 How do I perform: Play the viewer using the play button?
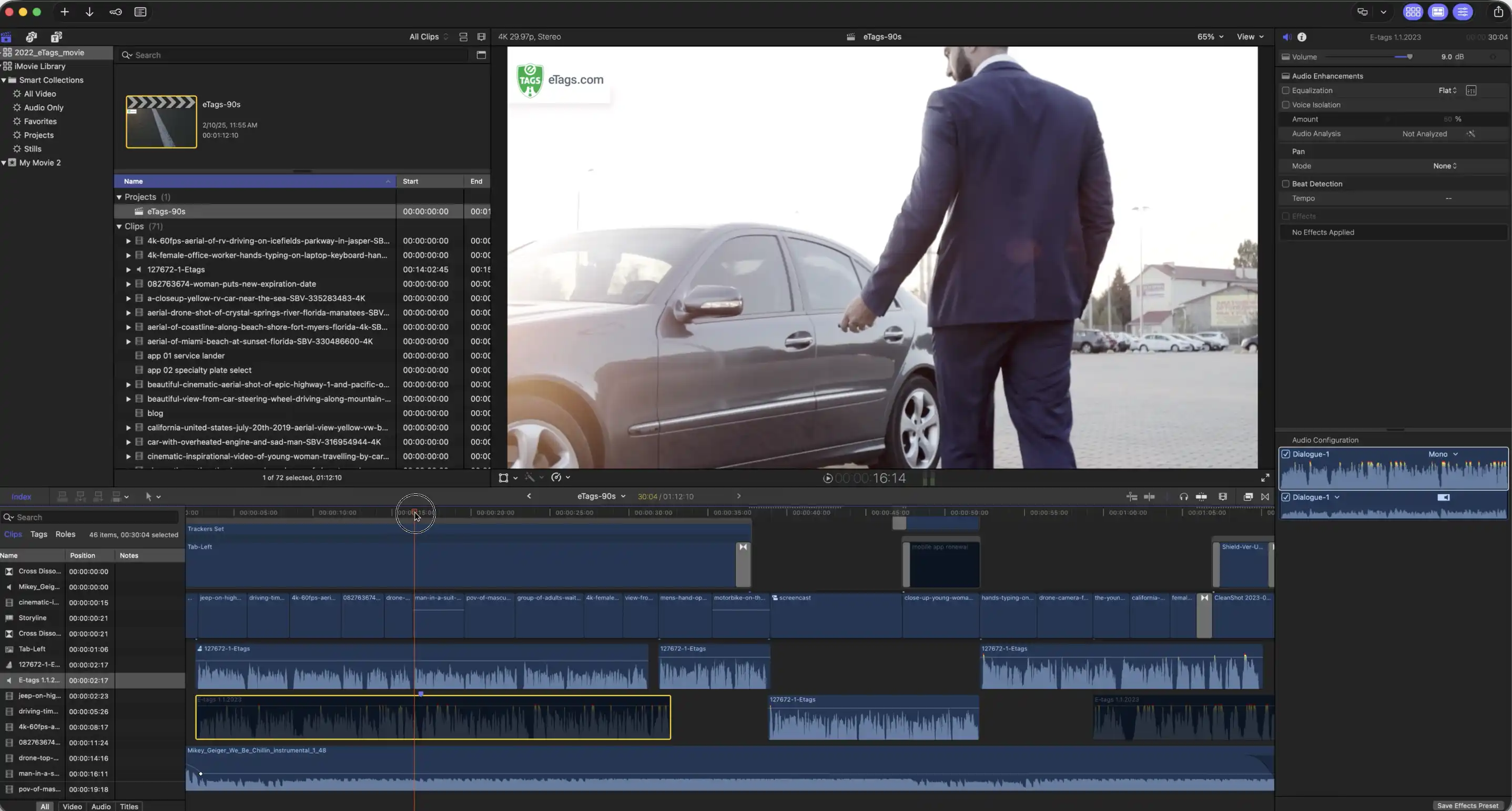(x=828, y=478)
